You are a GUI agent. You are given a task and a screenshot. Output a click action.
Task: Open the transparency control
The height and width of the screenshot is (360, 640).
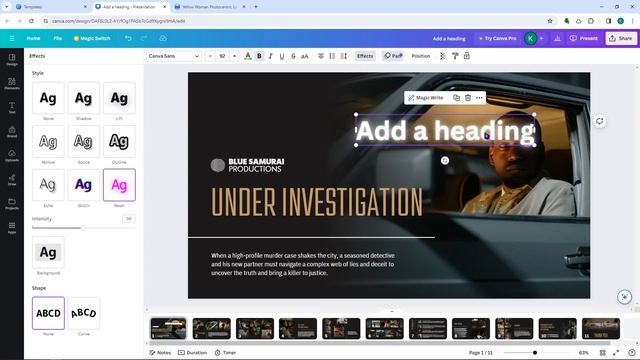tap(443, 56)
